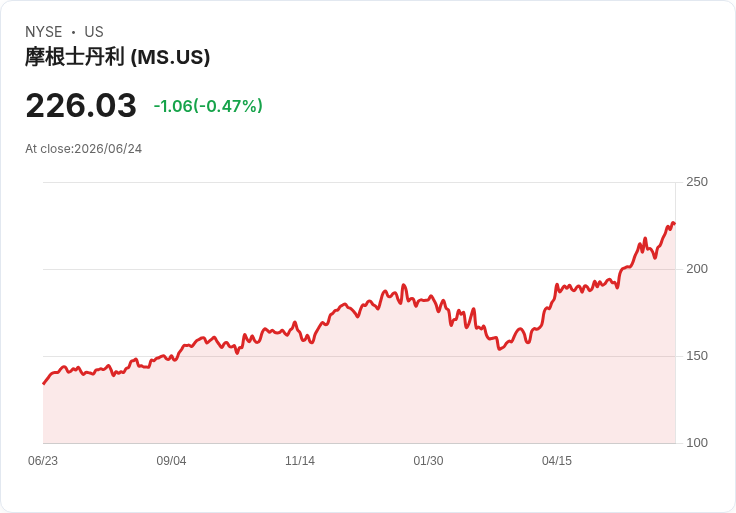The height and width of the screenshot is (513, 736).
Task: Click the 100 price axis label
Action: (697, 443)
